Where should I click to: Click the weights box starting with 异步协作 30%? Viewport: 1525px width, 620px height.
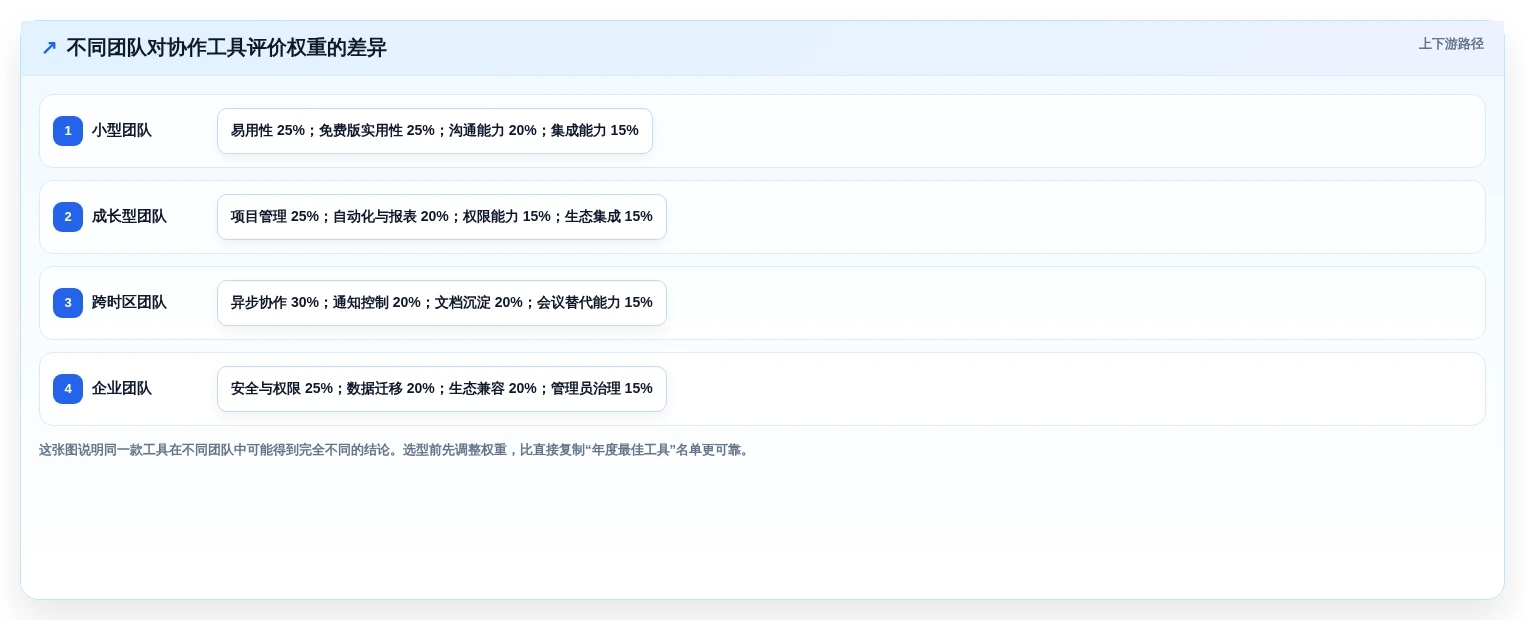[x=442, y=303]
